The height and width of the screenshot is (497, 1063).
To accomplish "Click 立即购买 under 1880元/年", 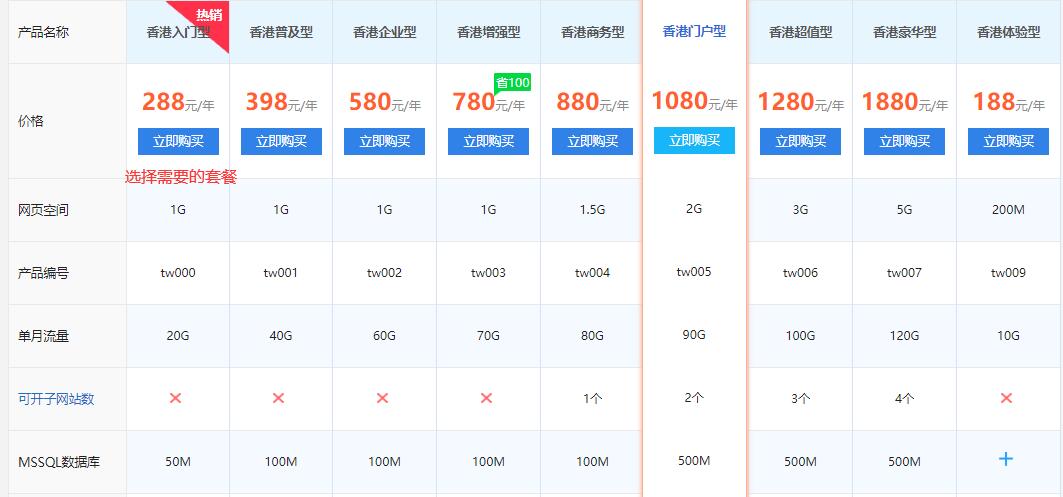I will (x=904, y=141).
